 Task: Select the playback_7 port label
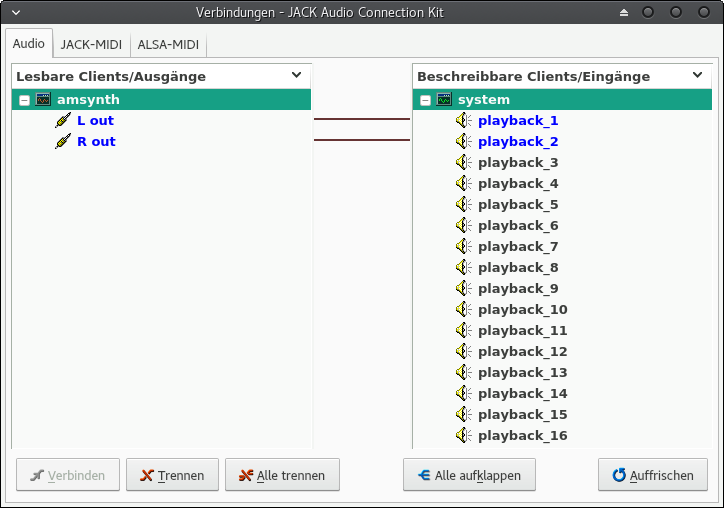pos(518,247)
